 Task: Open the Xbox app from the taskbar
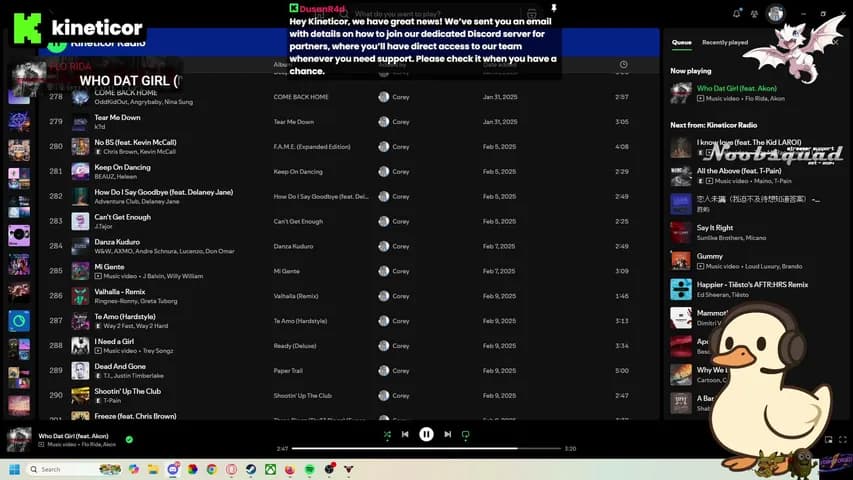270,469
